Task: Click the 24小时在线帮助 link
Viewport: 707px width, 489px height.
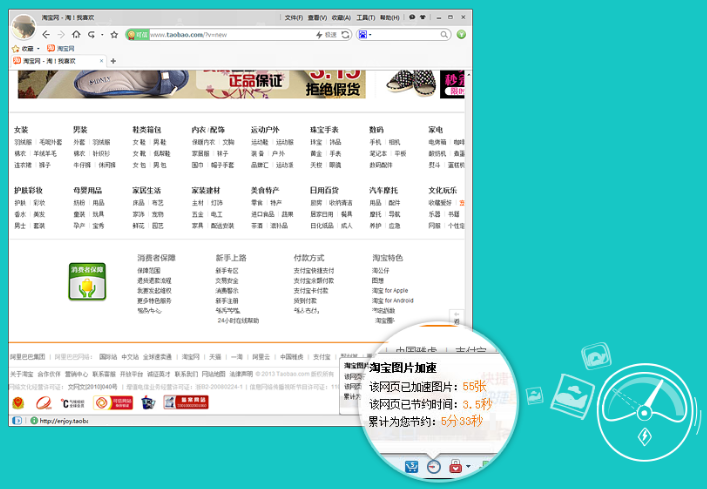Action: coord(238,320)
